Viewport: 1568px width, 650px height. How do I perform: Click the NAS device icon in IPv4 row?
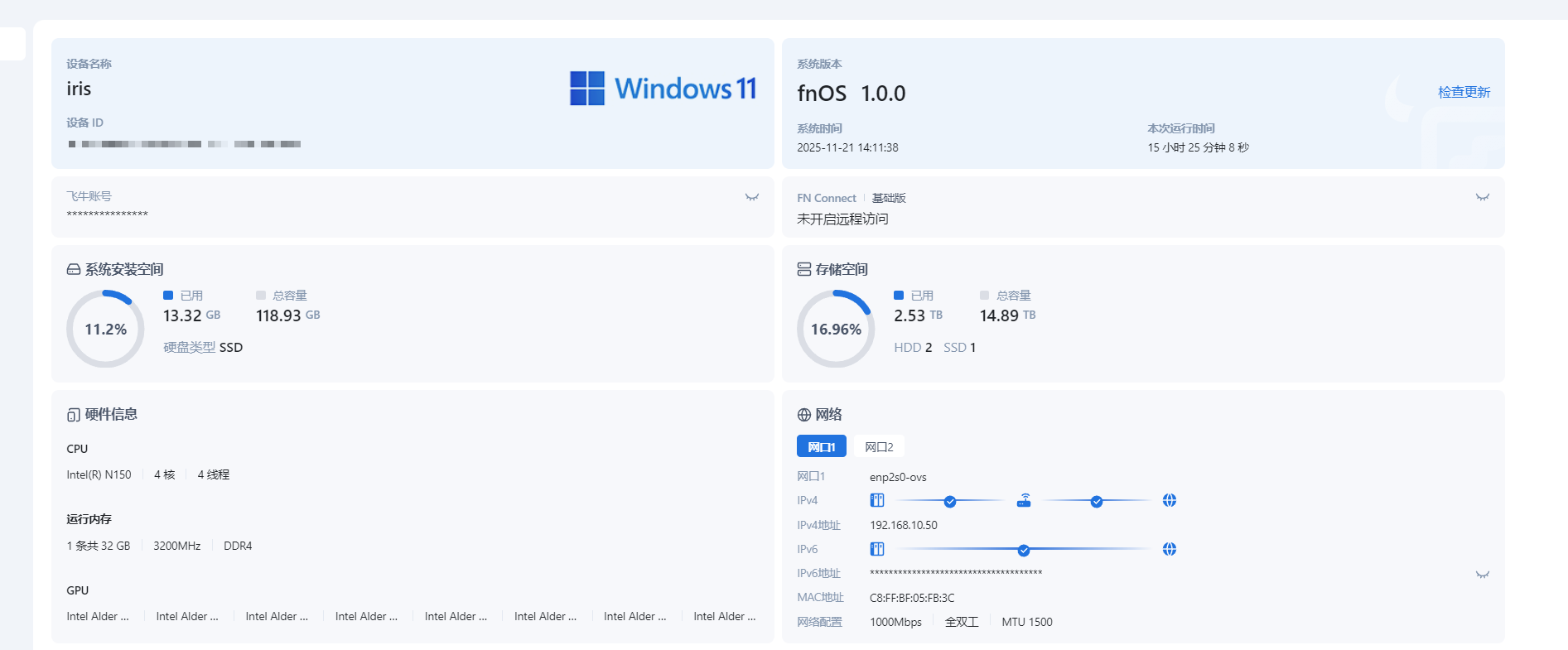point(877,500)
